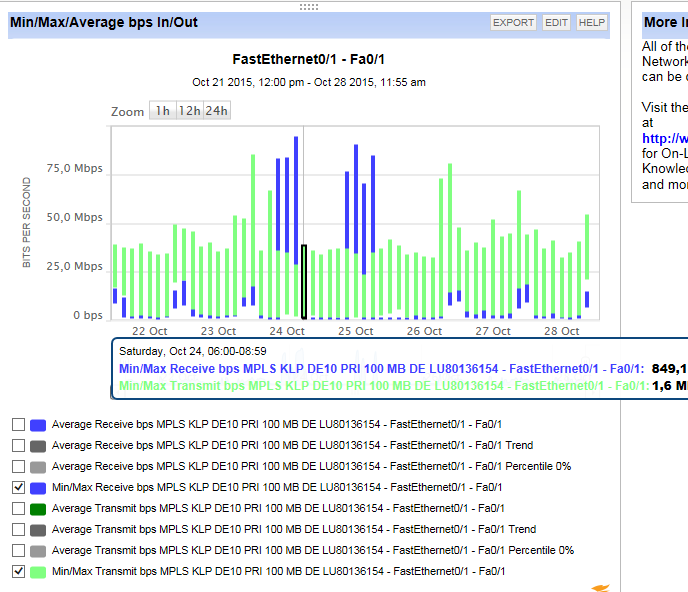Image resolution: width=688 pixels, height=592 pixels.
Task: Click dark gray swatch for Average Transmit Trend
Action: click(38, 530)
